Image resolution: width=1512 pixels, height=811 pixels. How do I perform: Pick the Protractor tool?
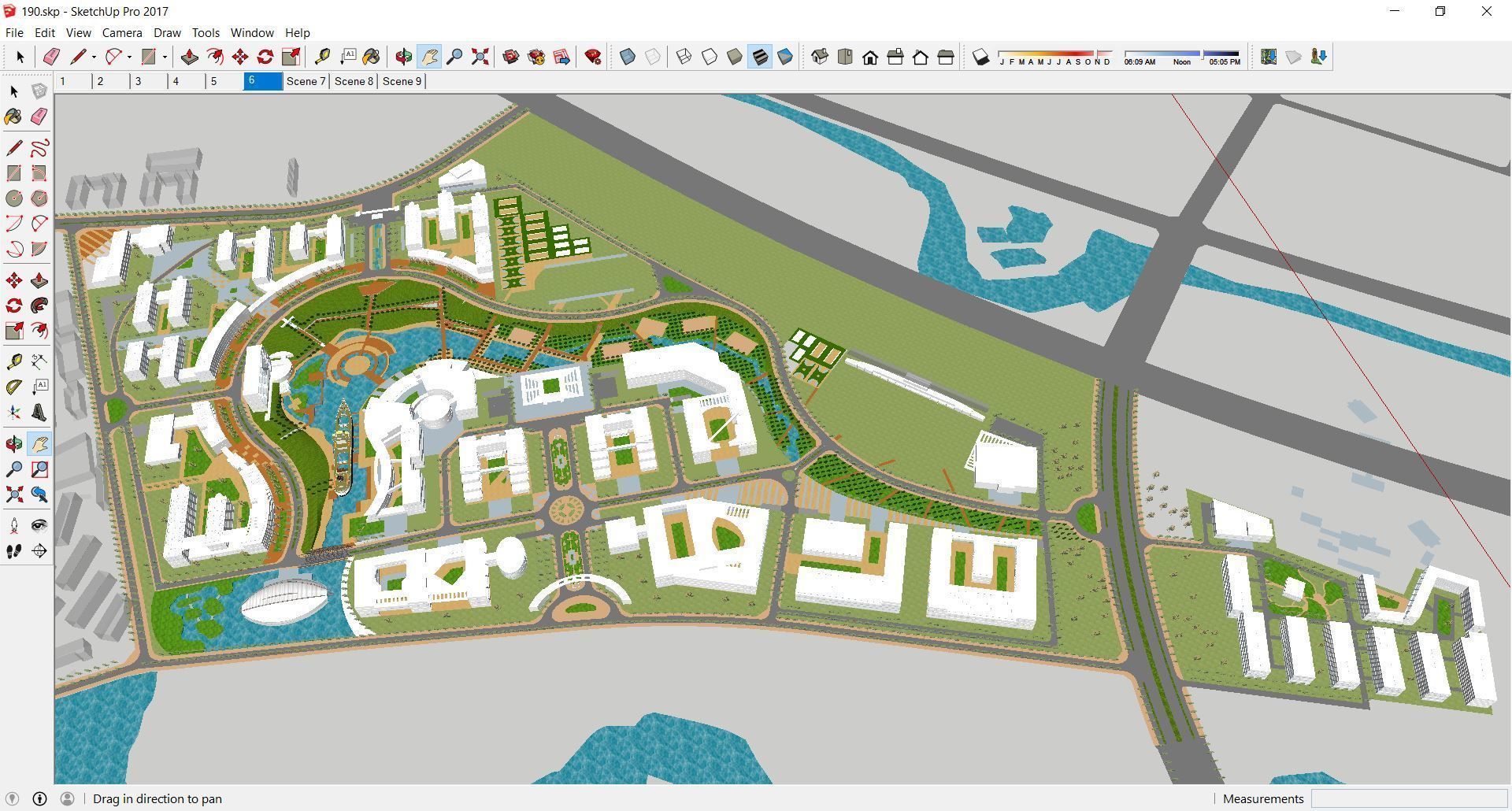pos(14,387)
